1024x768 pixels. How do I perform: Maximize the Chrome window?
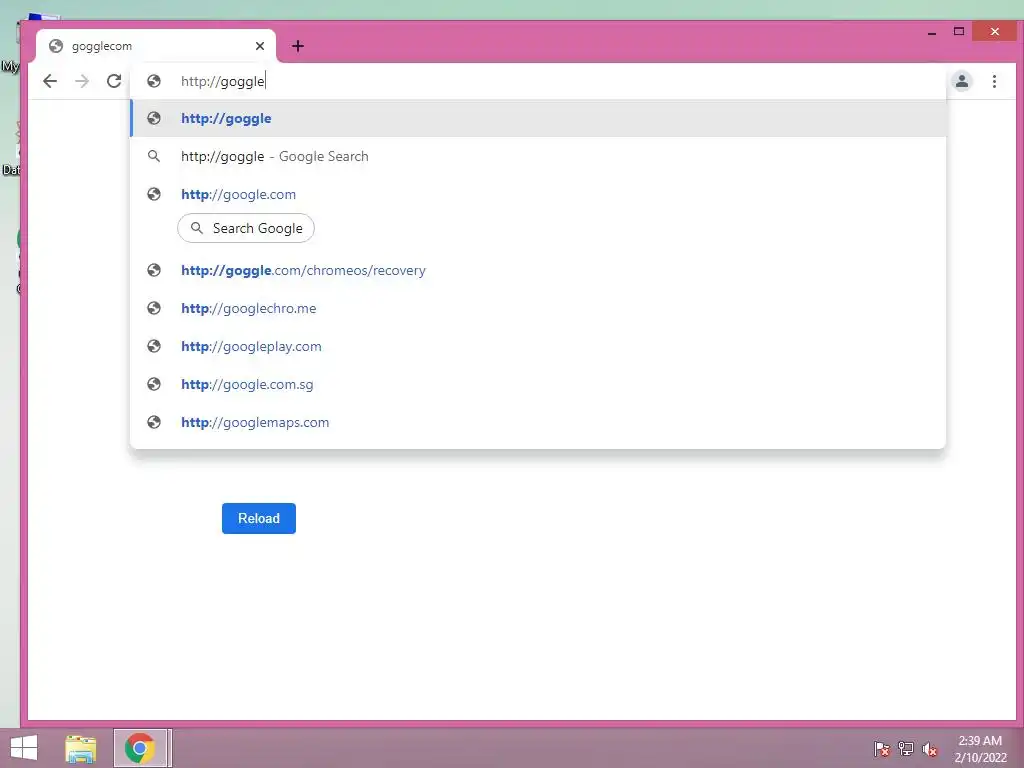[959, 31]
